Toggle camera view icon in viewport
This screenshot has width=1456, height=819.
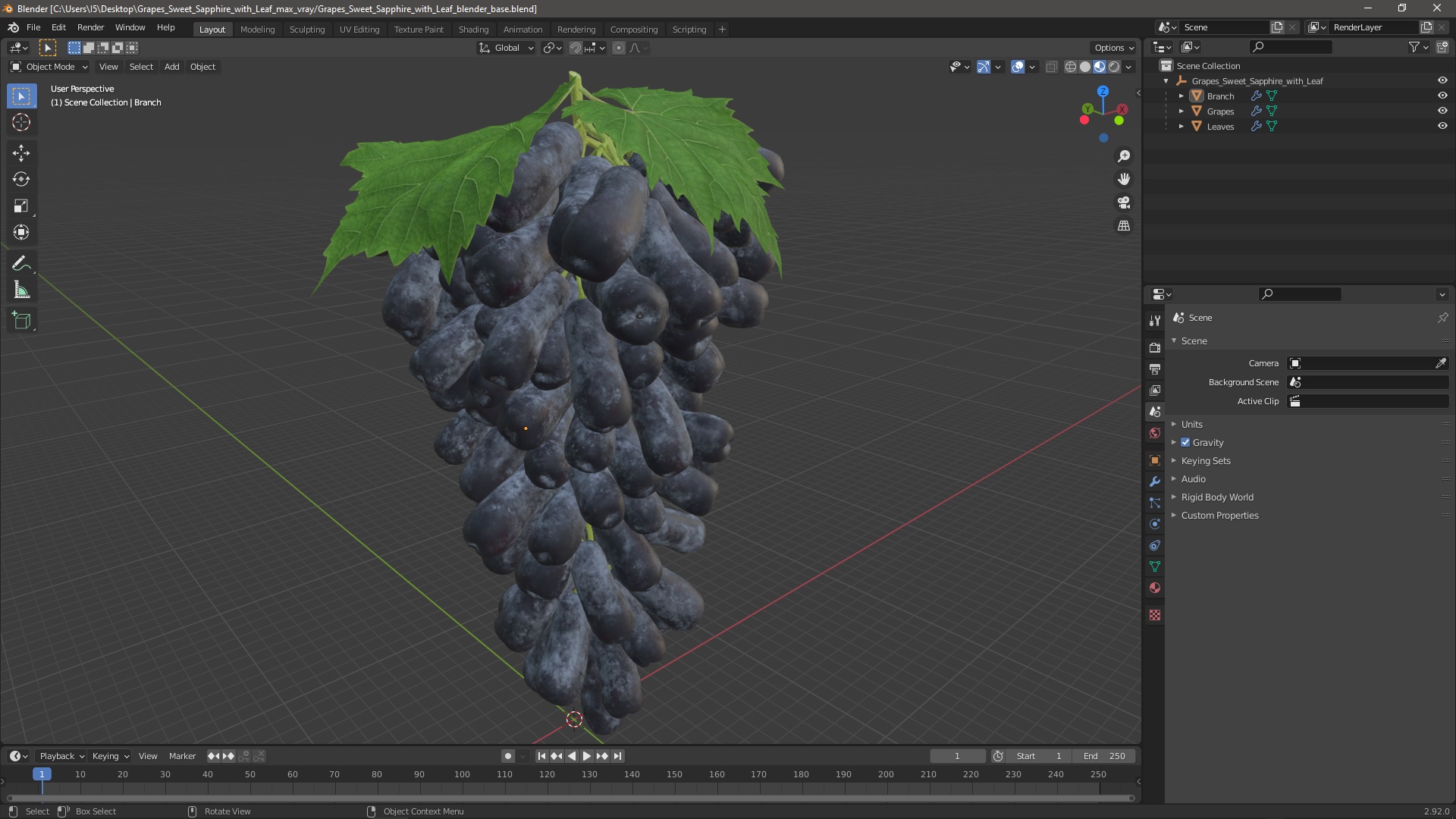coord(1124,202)
